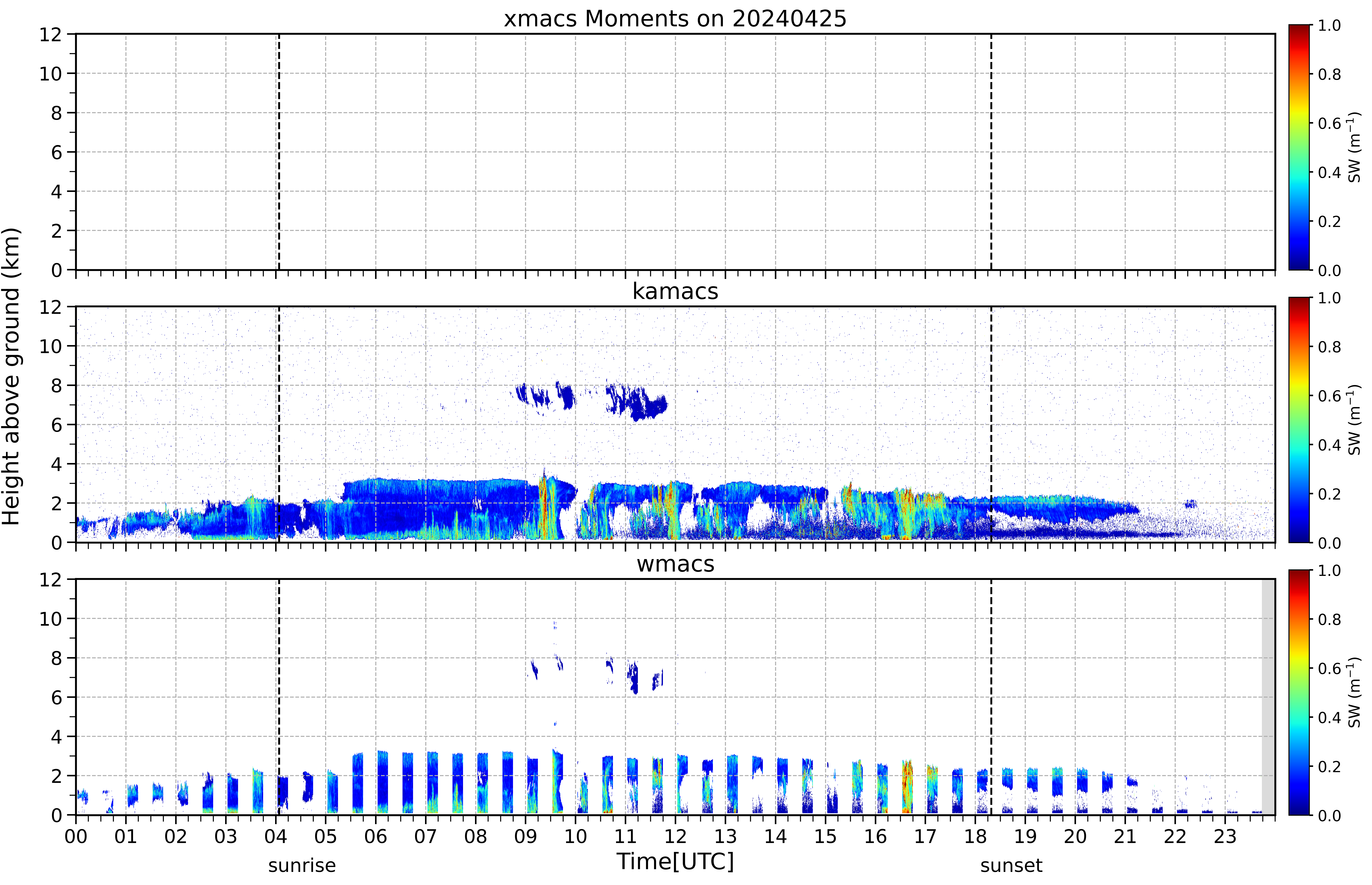Click the "0.4" tick on the kamacs colorbar
1372x885 pixels.
click(x=1329, y=445)
